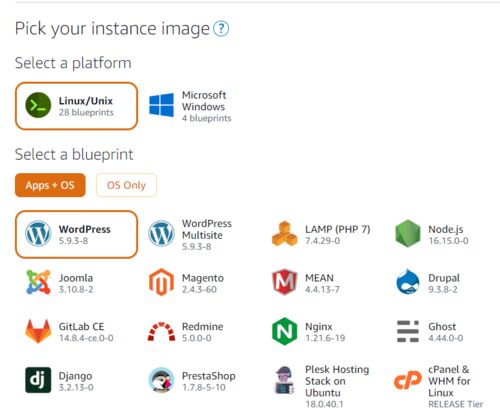Select the Joomla logo icon
This screenshot has height=417, width=500.
pos(38,282)
